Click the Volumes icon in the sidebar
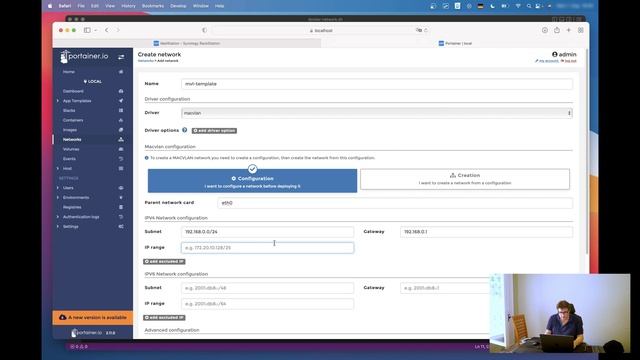The height and width of the screenshot is (360, 640). pos(121,149)
